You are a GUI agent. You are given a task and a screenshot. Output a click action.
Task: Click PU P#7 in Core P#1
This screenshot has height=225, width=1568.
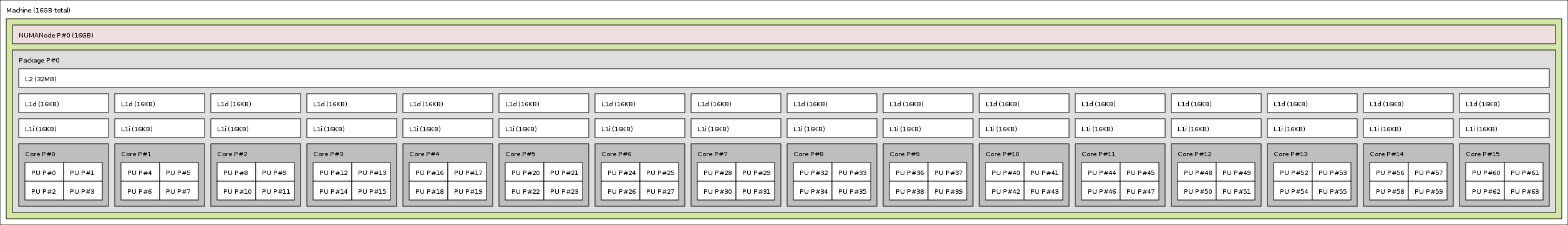click(x=179, y=191)
